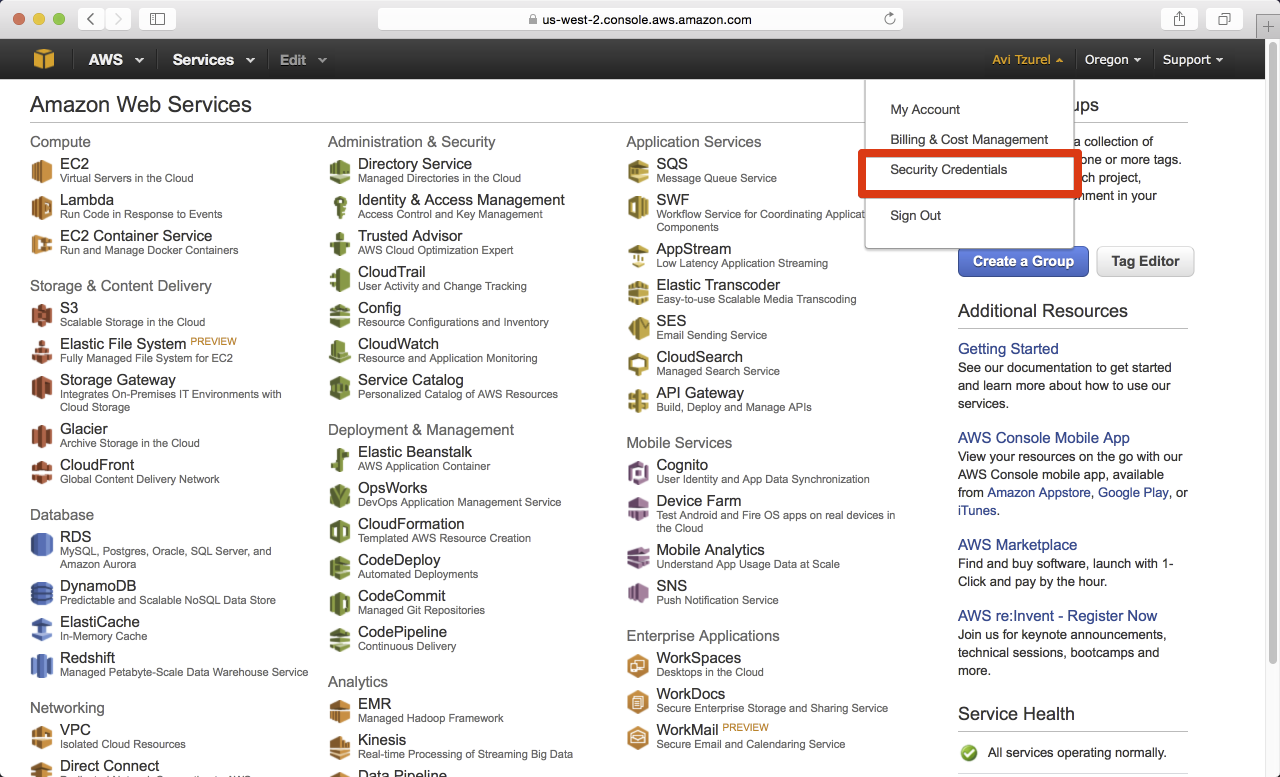The height and width of the screenshot is (777, 1280).
Task: Click the EC2 Container Service icon
Action: click(42, 244)
